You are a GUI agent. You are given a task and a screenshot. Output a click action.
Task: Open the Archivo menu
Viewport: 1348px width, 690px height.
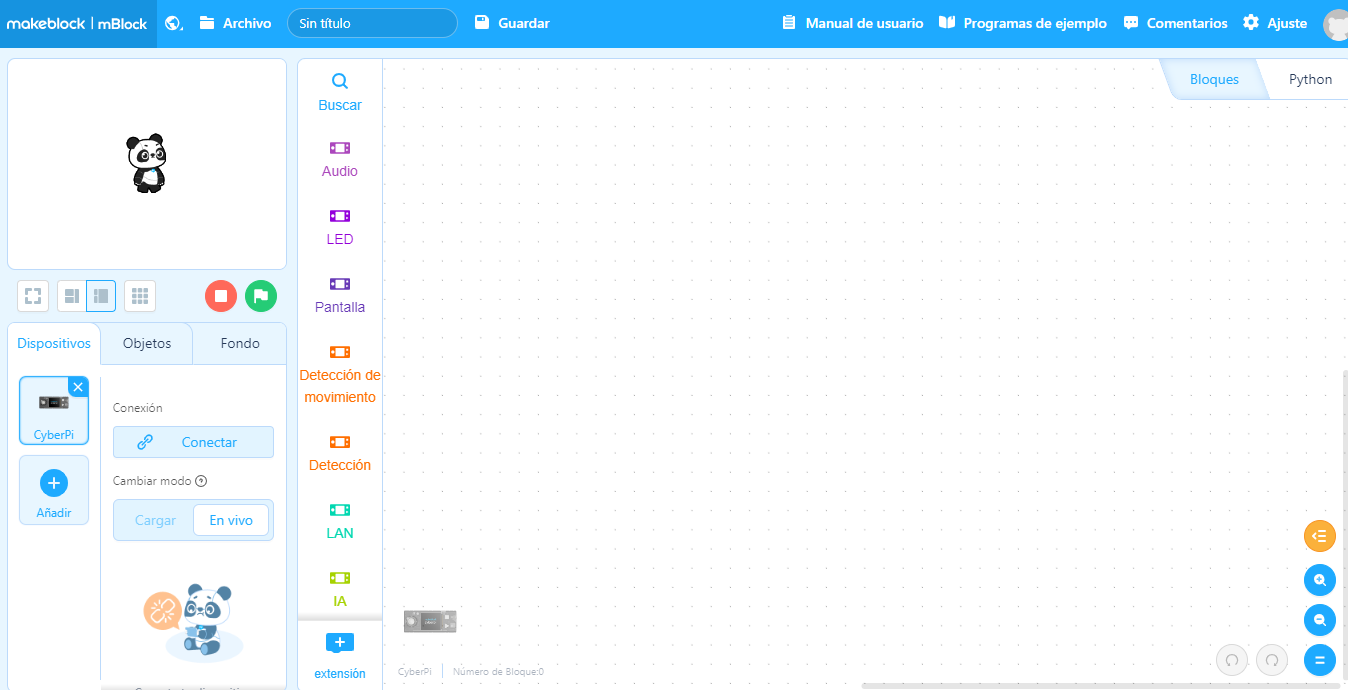235,23
